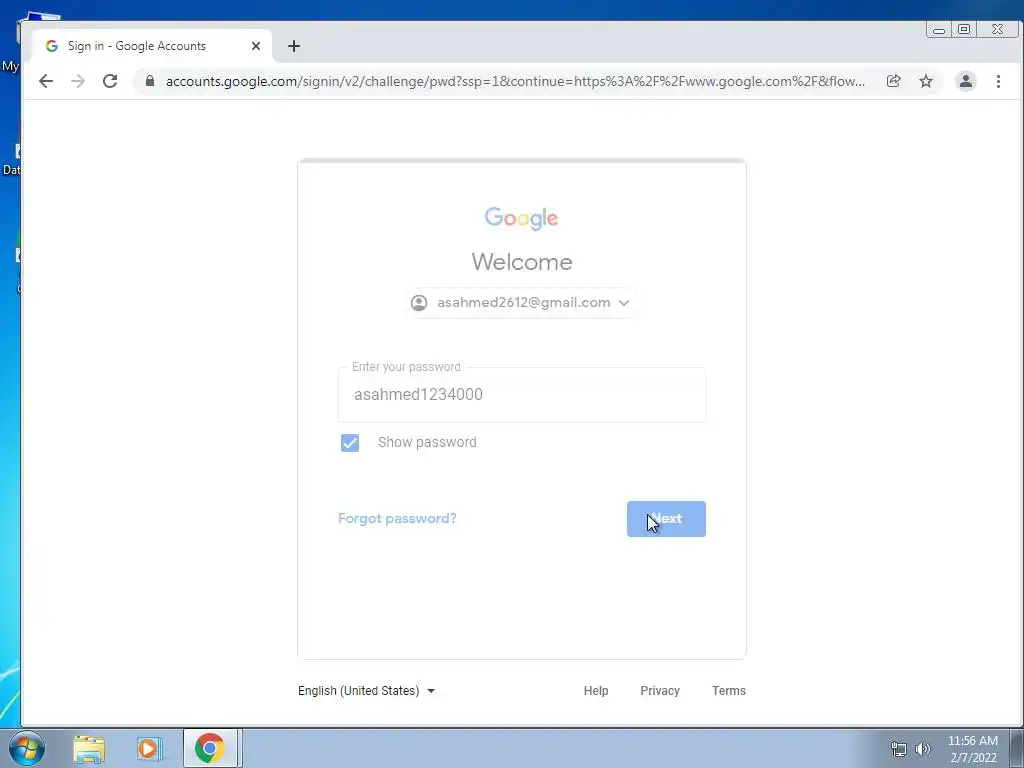
Task: Open the Terms link
Action: (729, 691)
